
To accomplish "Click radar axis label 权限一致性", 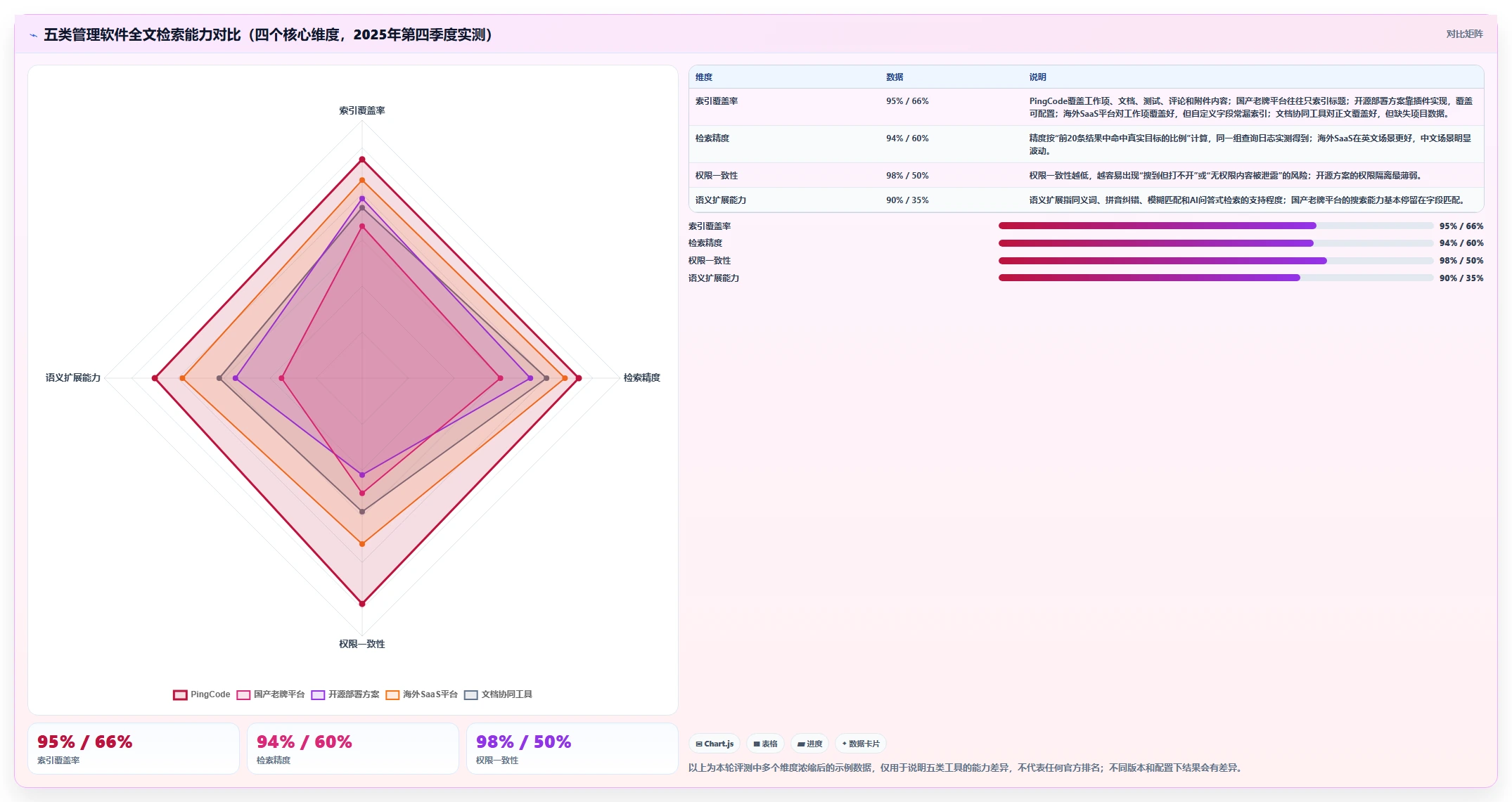I will [362, 644].
